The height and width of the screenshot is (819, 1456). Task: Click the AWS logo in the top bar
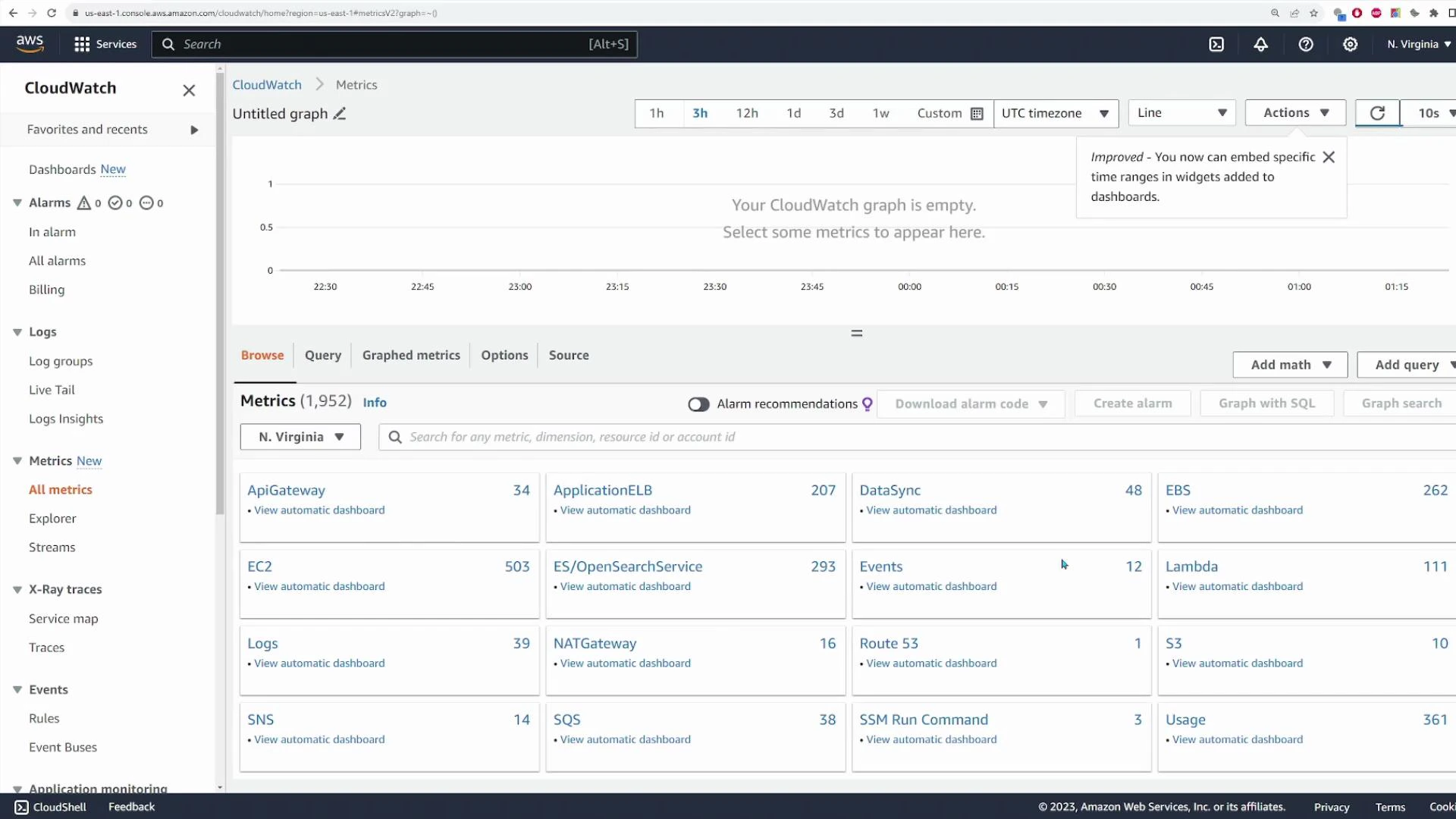point(29,44)
